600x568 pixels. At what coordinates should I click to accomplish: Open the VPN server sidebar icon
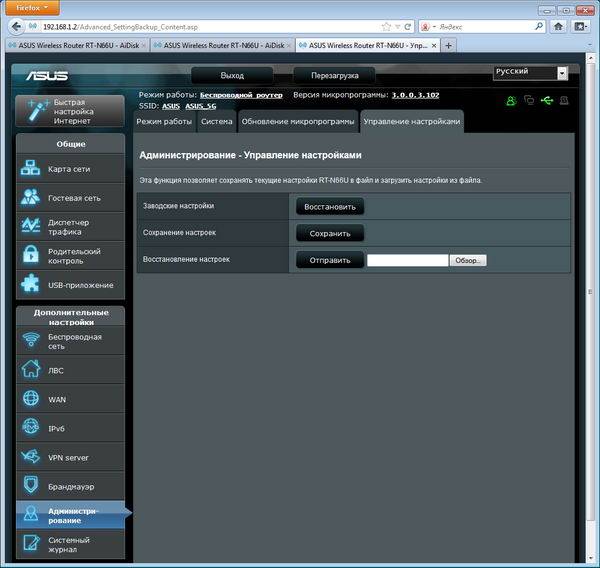30,457
